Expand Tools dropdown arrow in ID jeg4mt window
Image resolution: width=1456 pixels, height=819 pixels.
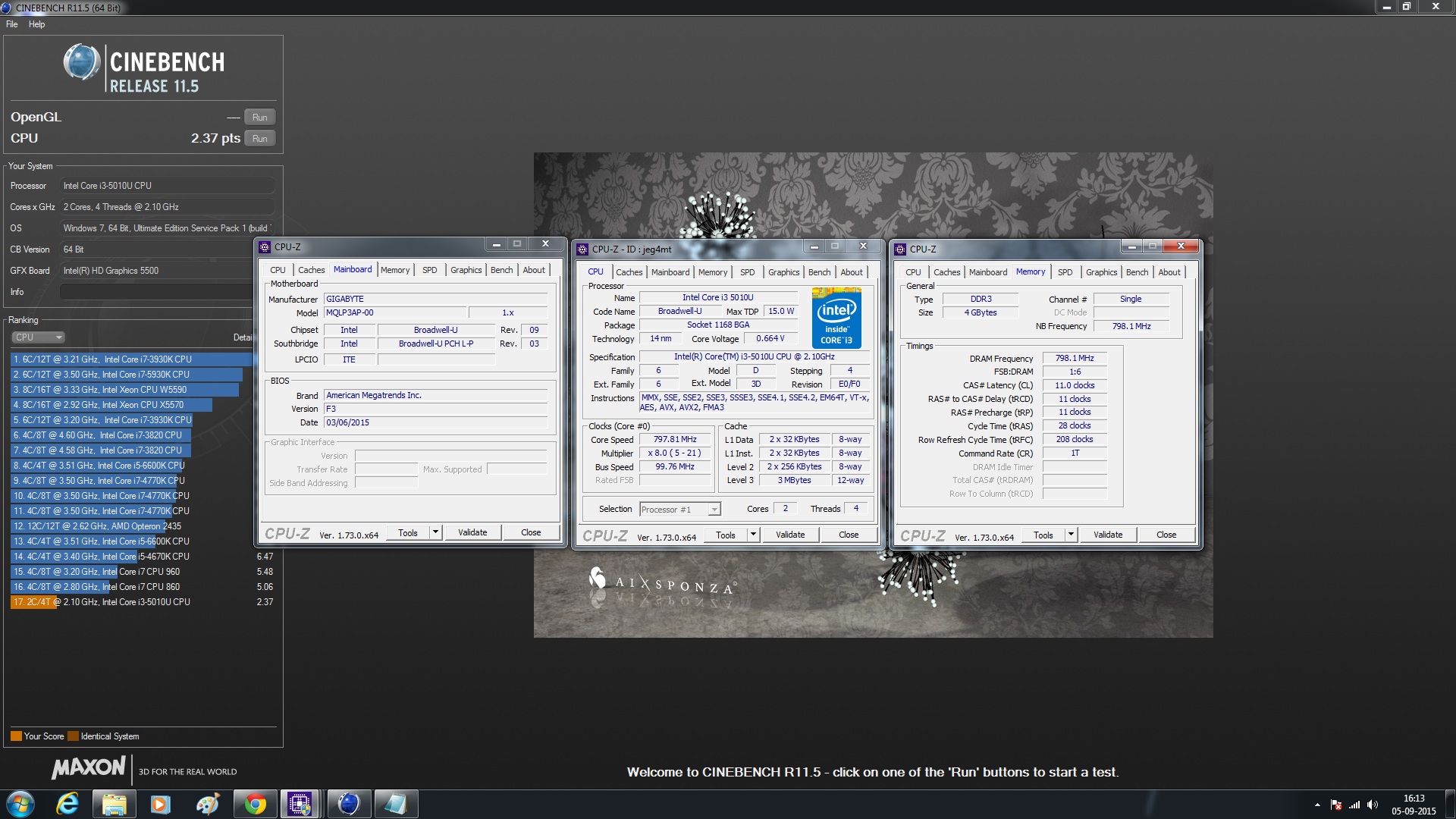[x=754, y=535]
